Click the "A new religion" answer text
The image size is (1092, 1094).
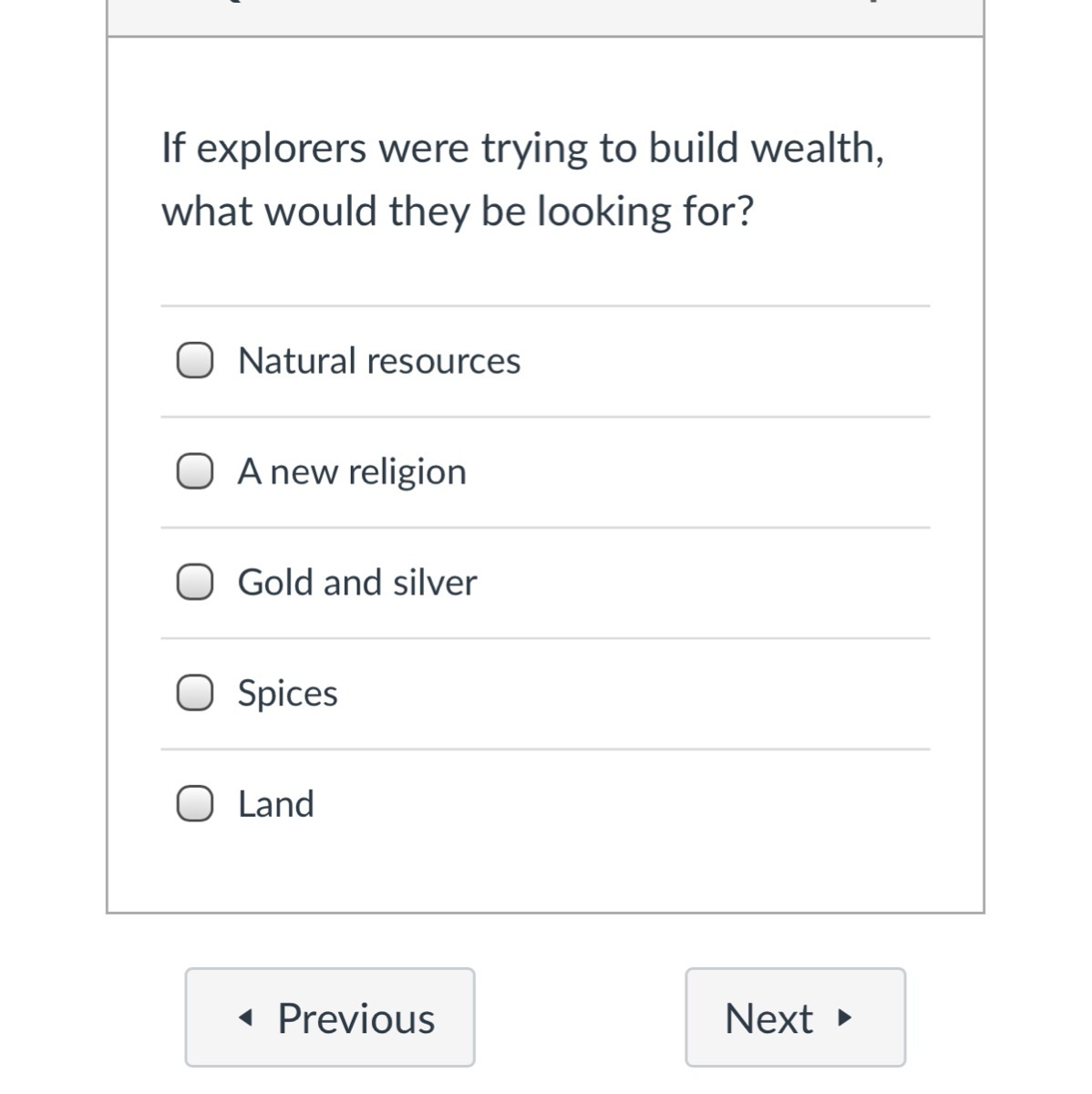352,472
